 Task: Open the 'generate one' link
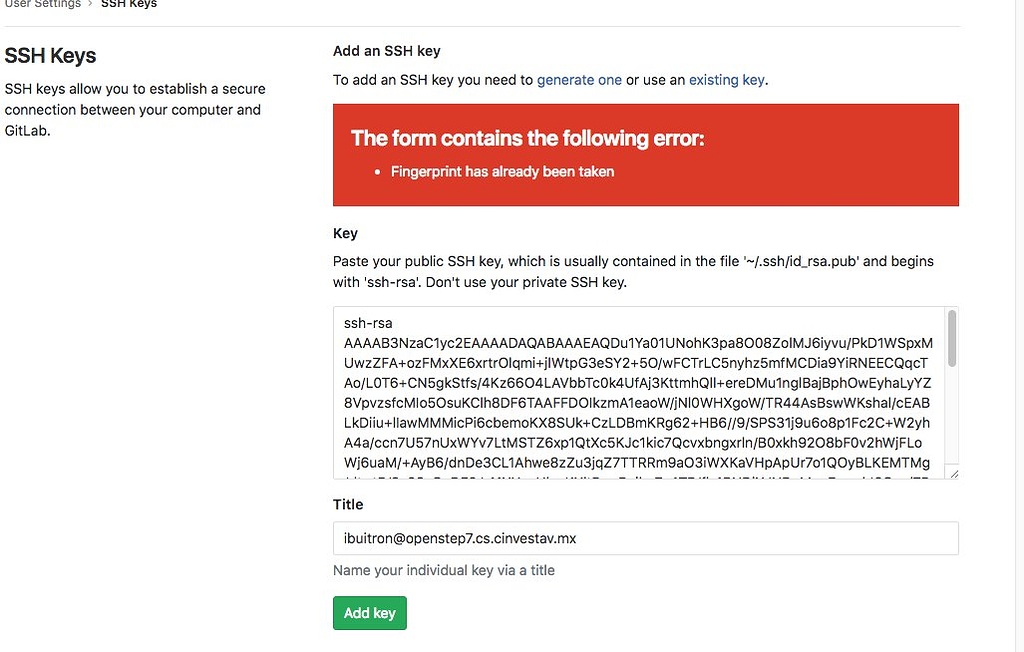click(x=579, y=80)
